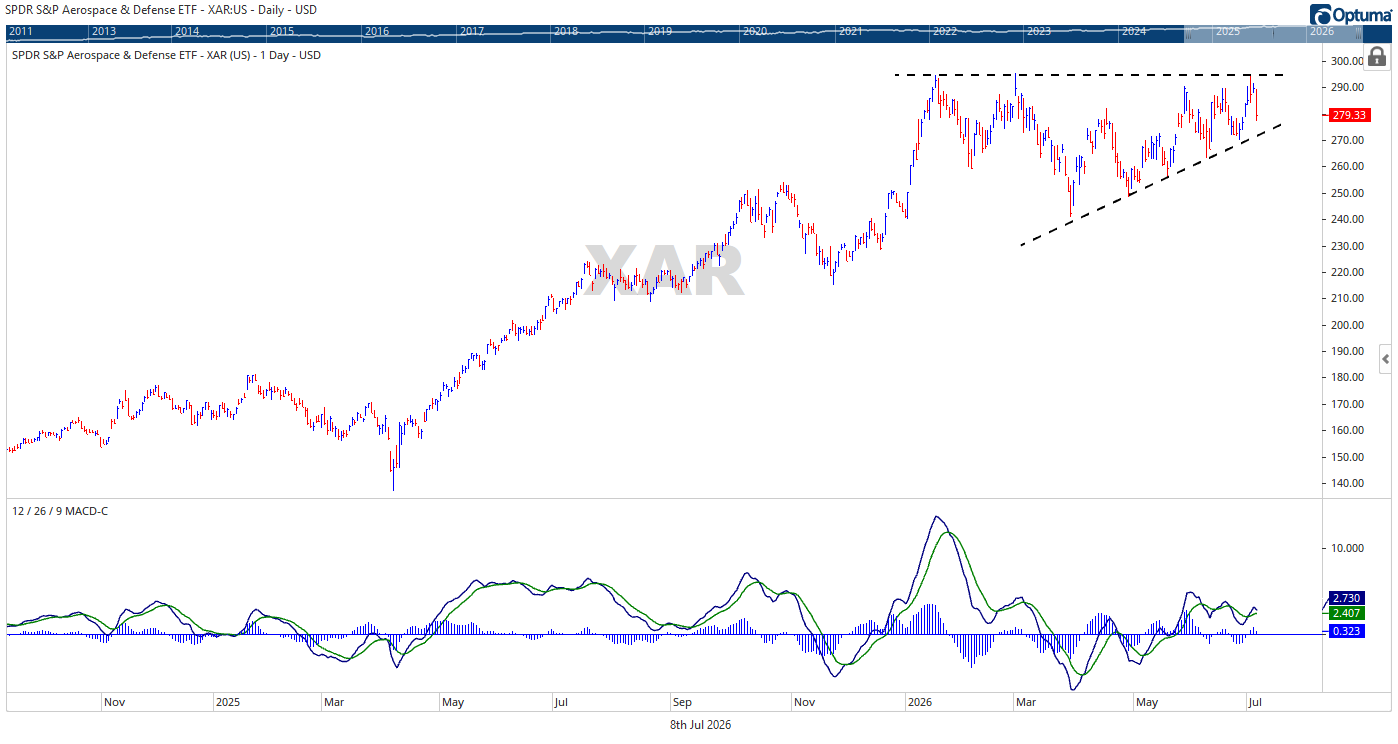1398x744 pixels.
Task: Click the window title ending in Daily - USD
Action: tap(159, 10)
